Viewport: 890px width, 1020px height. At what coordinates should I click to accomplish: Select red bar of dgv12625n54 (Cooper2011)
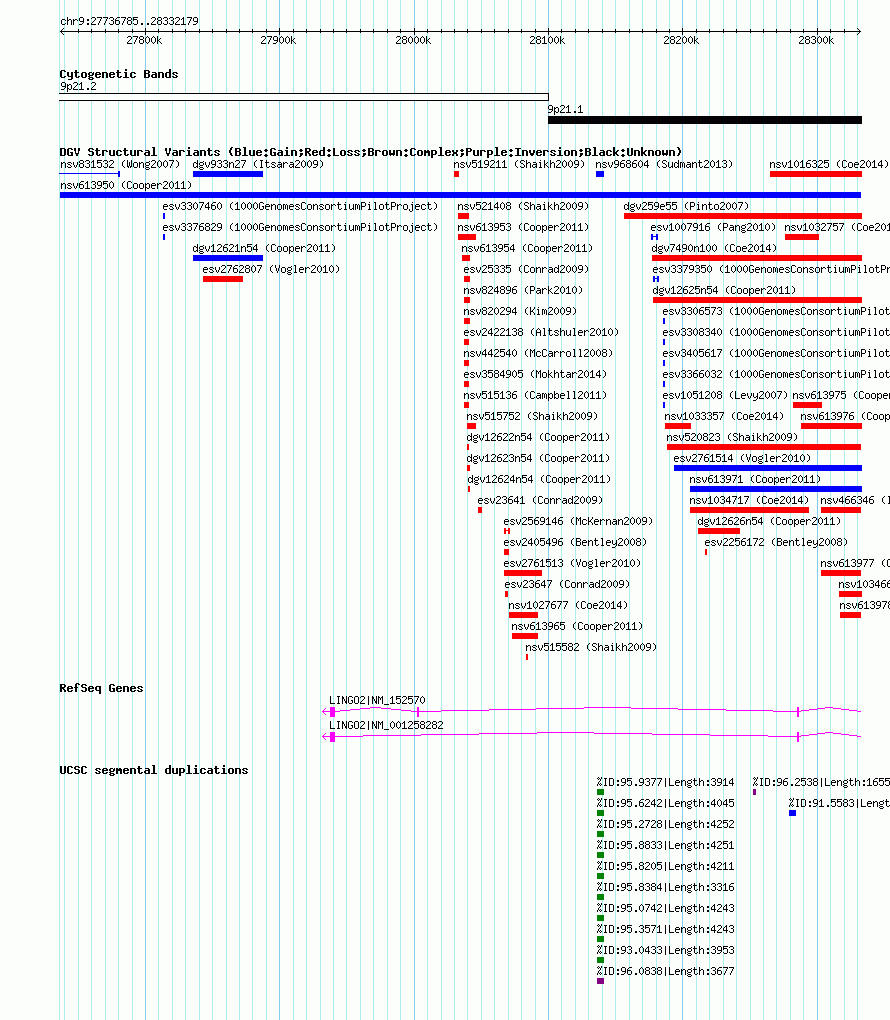(757, 300)
